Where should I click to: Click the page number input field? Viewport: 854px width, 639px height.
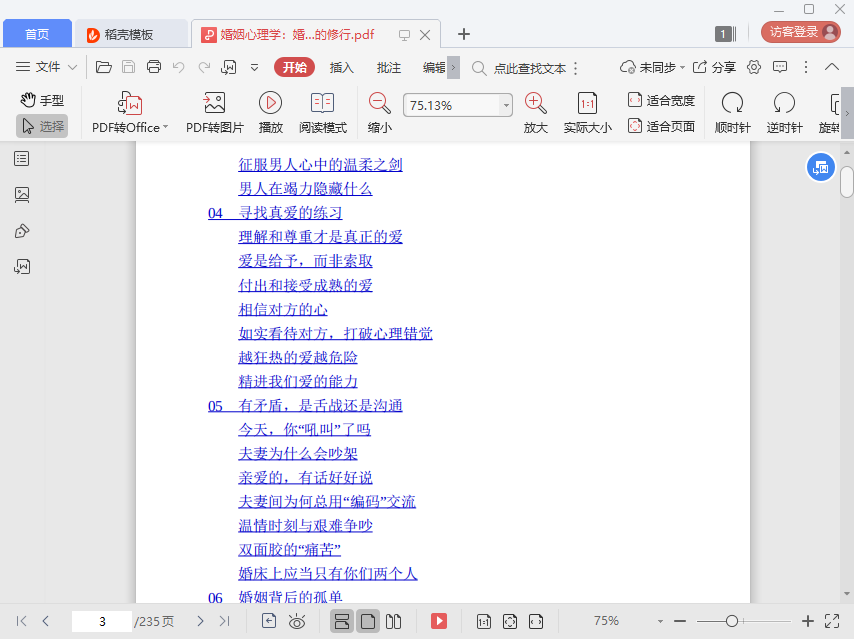click(x=102, y=621)
